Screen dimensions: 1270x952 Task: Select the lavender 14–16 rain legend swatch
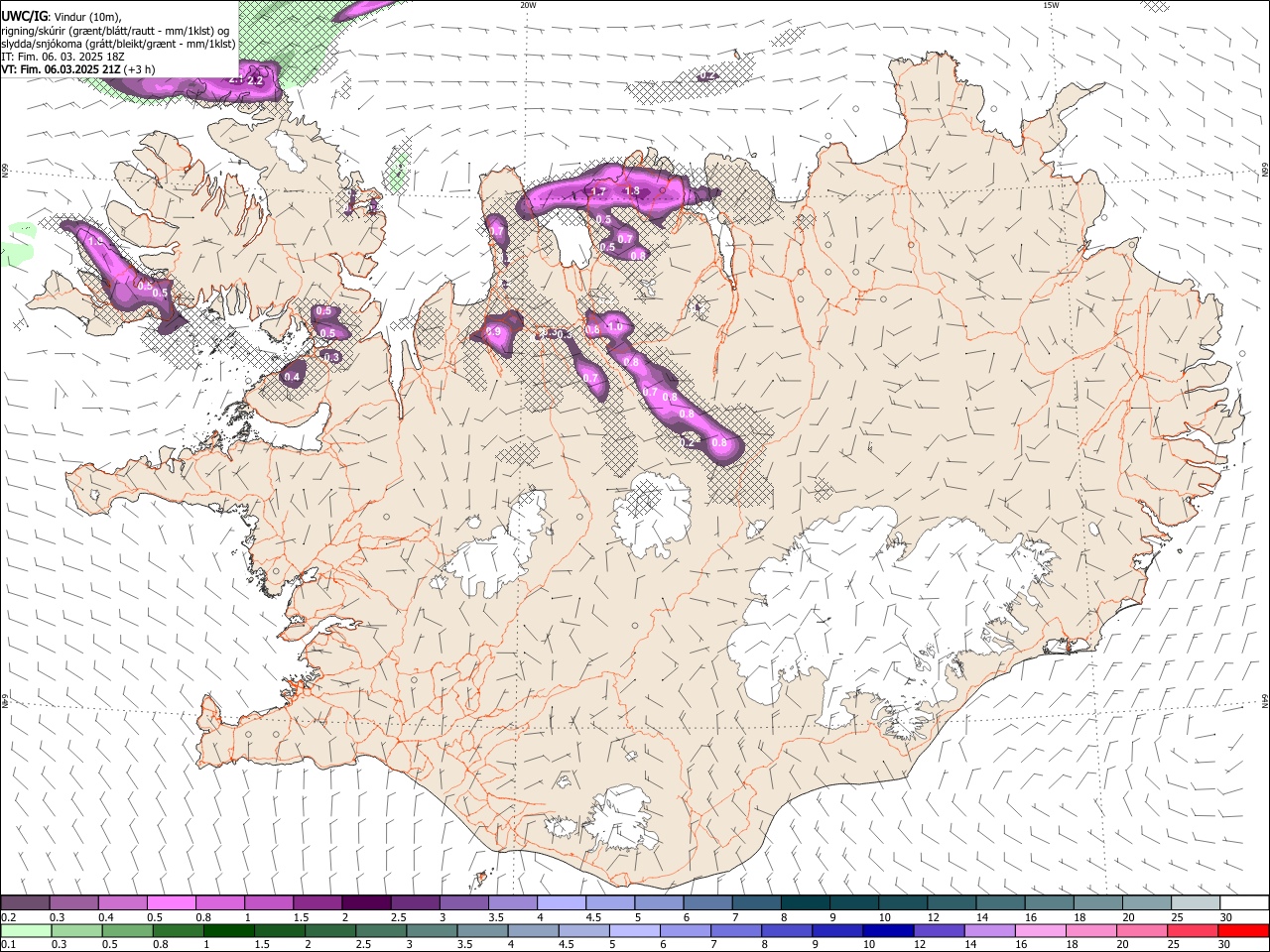pyautogui.click(x=989, y=930)
